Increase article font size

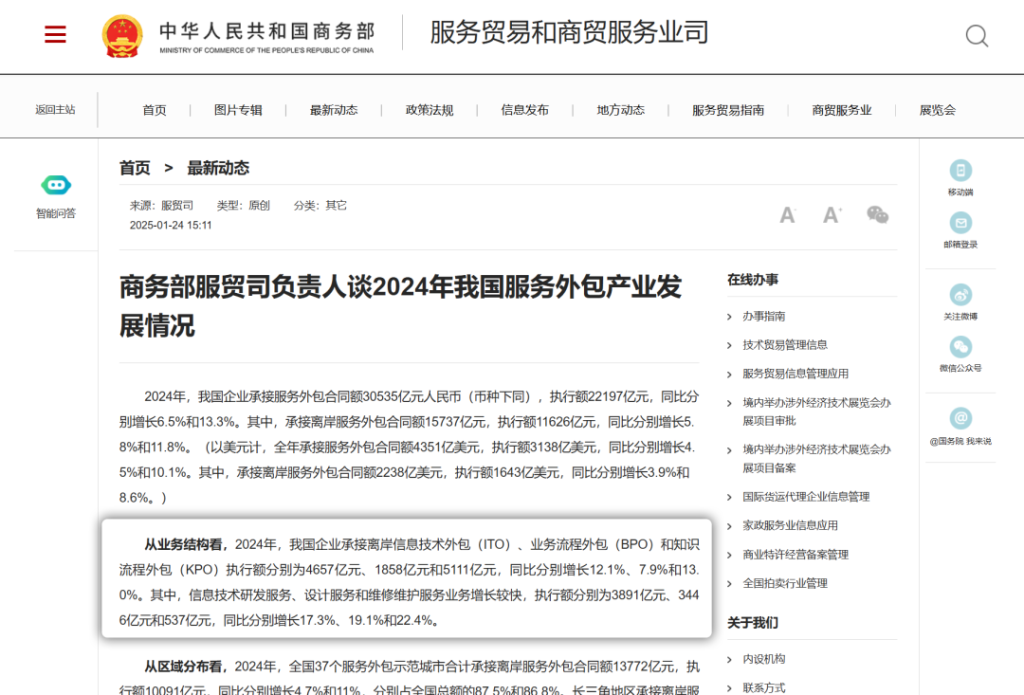tap(831, 215)
